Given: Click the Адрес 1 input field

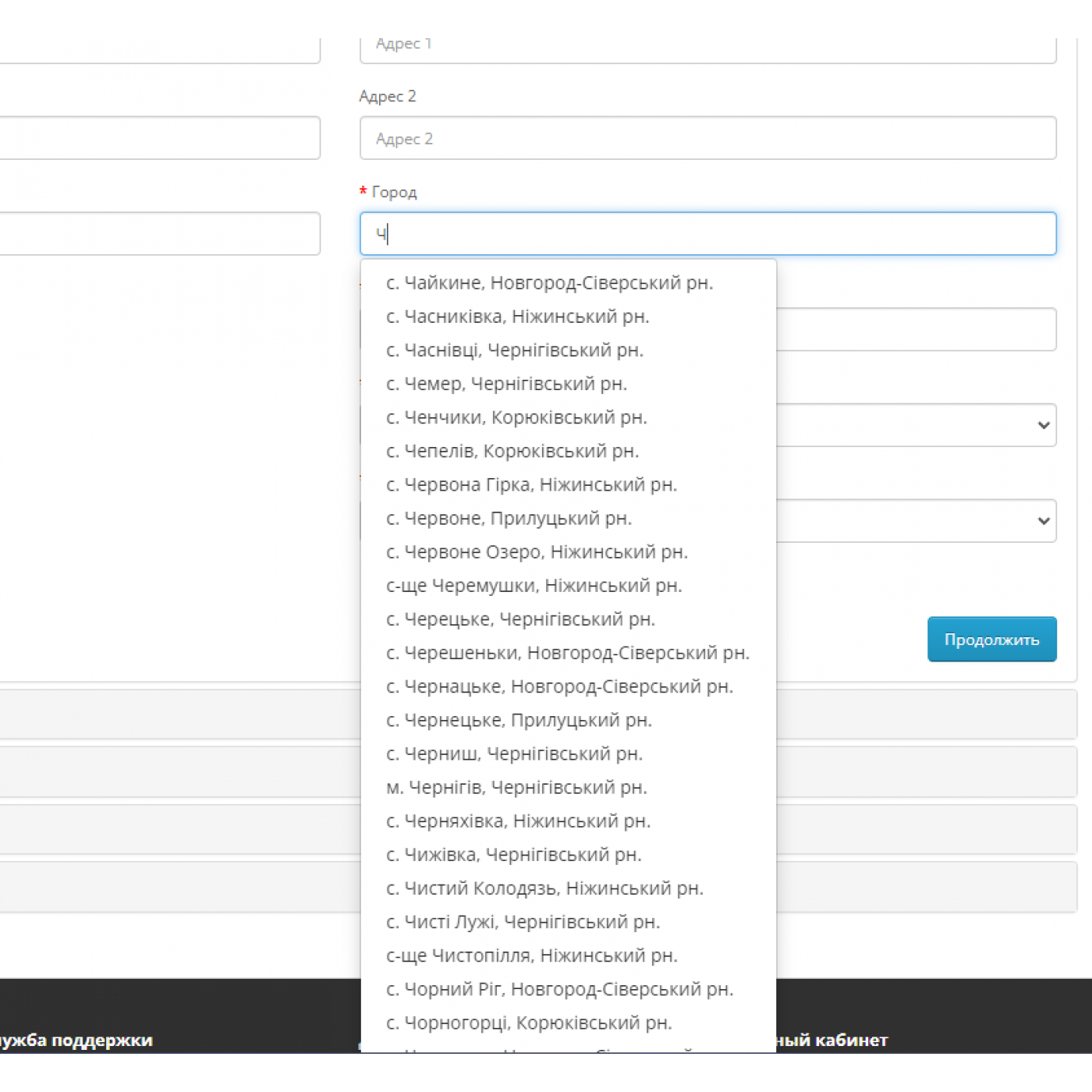Looking at the screenshot, I should point(707,47).
